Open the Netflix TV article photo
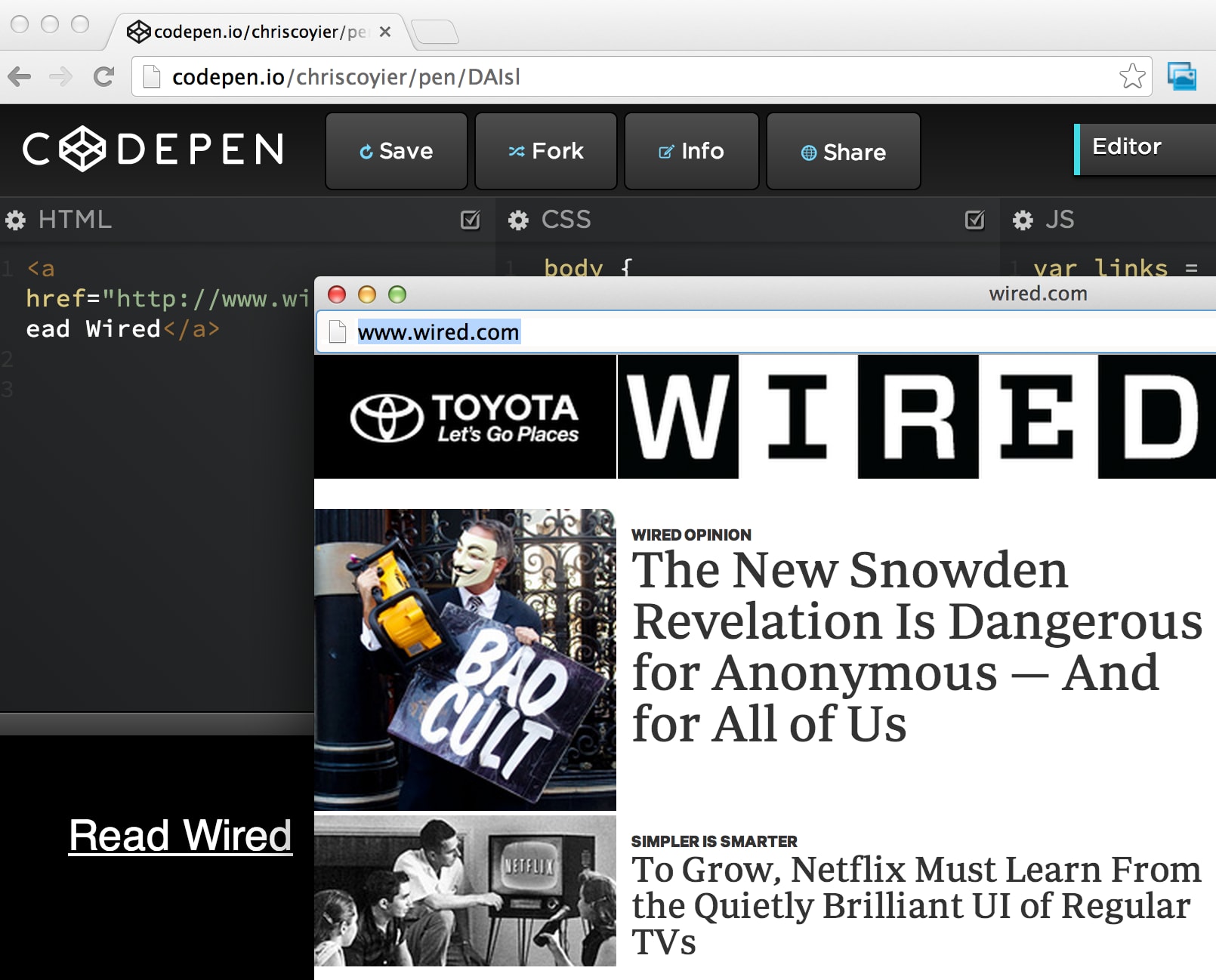Viewport: 1216px width, 980px height. pos(465,891)
